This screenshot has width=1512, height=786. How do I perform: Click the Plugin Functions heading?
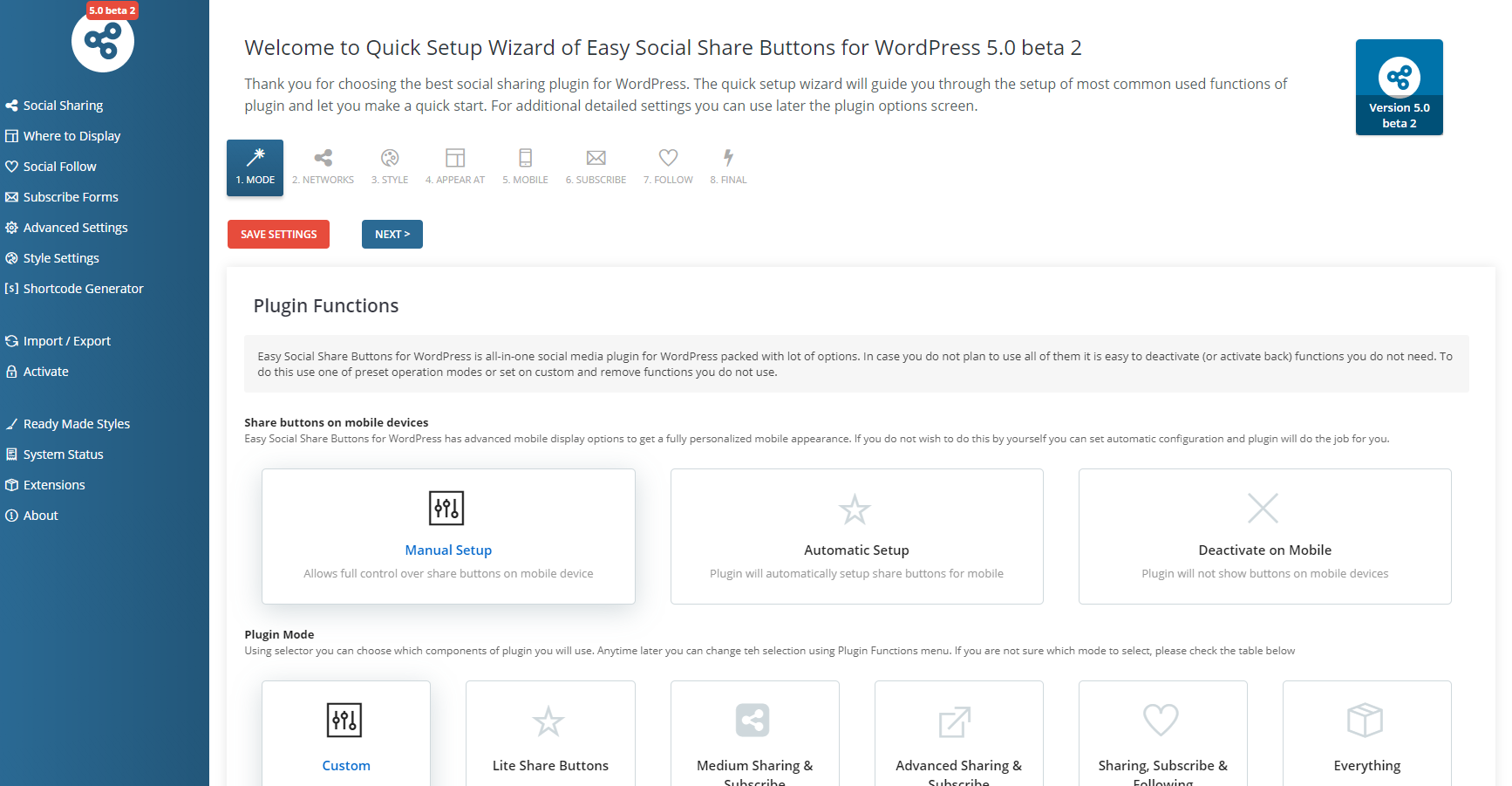point(326,306)
